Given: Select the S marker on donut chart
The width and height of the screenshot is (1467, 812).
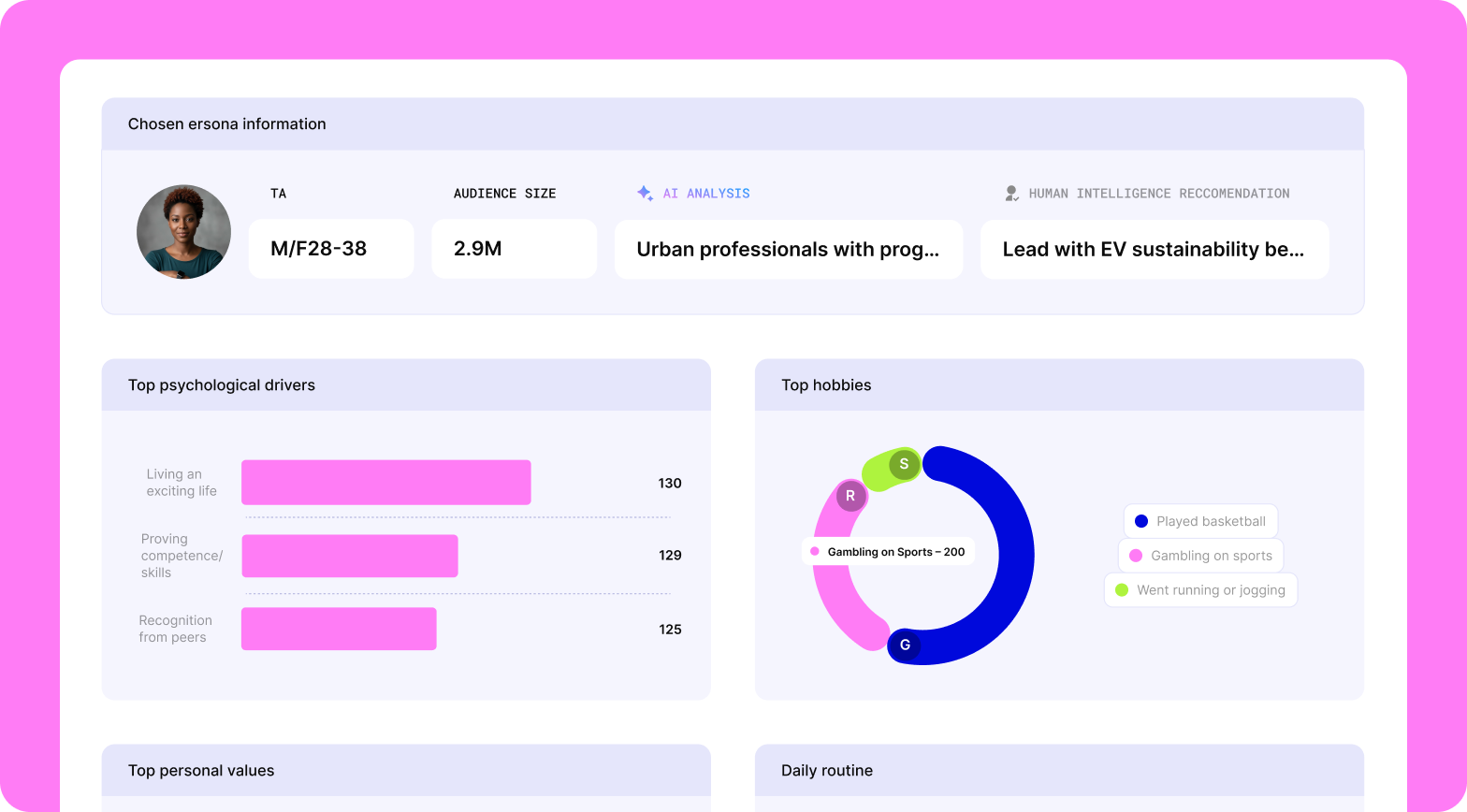Looking at the screenshot, I should pyautogui.click(x=904, y=464).
